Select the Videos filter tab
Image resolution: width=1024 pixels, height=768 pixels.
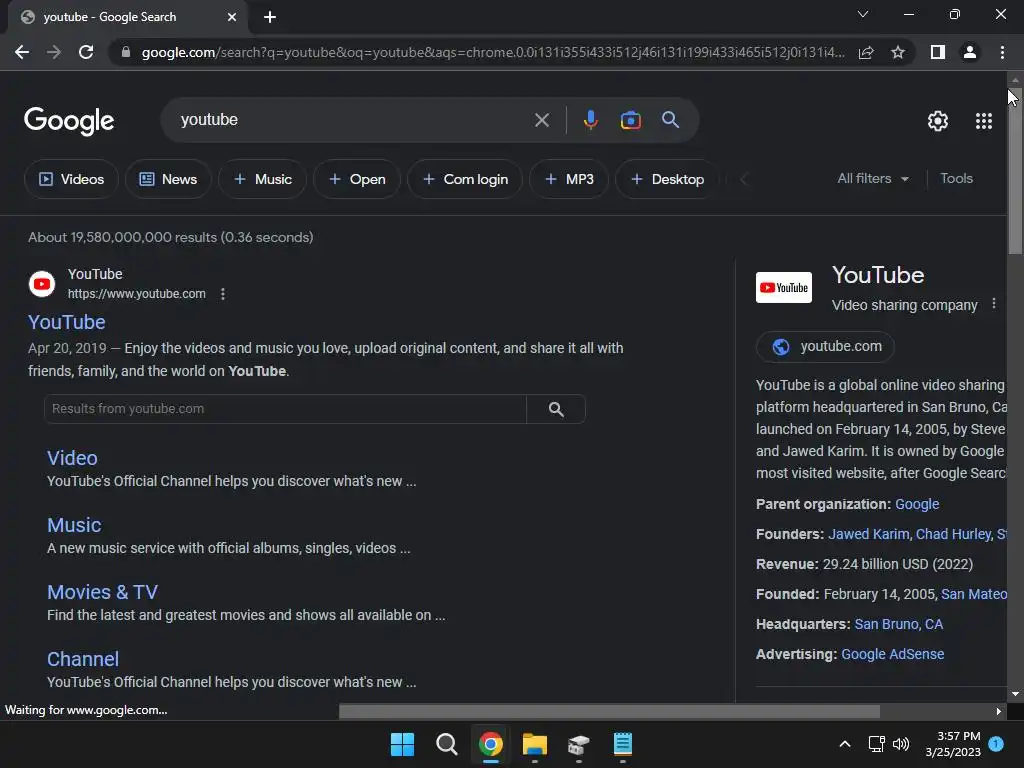[x=71, y=179]
